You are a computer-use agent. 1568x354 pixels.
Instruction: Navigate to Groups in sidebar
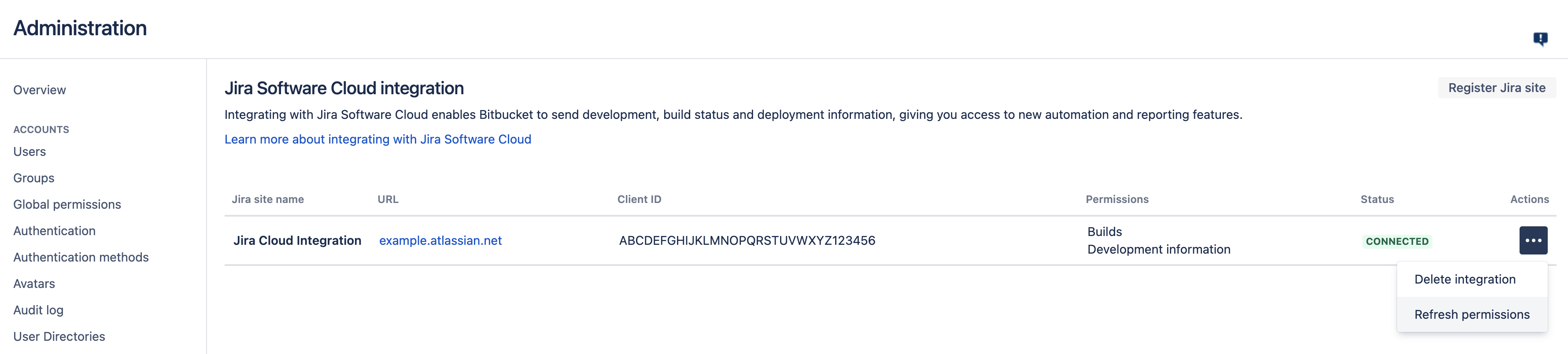[34, 178]
